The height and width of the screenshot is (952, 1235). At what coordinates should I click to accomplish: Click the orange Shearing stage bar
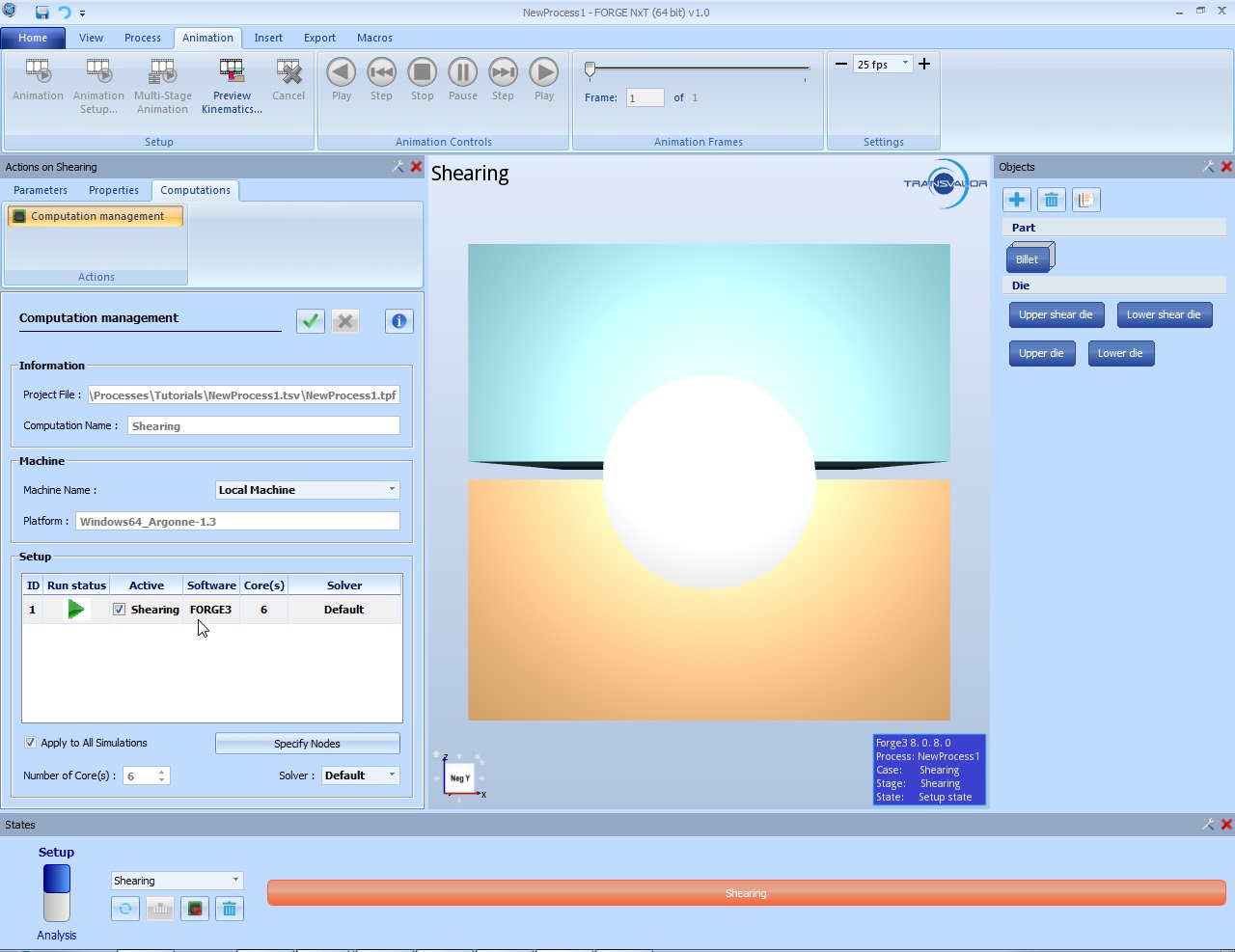coord(746,893)
